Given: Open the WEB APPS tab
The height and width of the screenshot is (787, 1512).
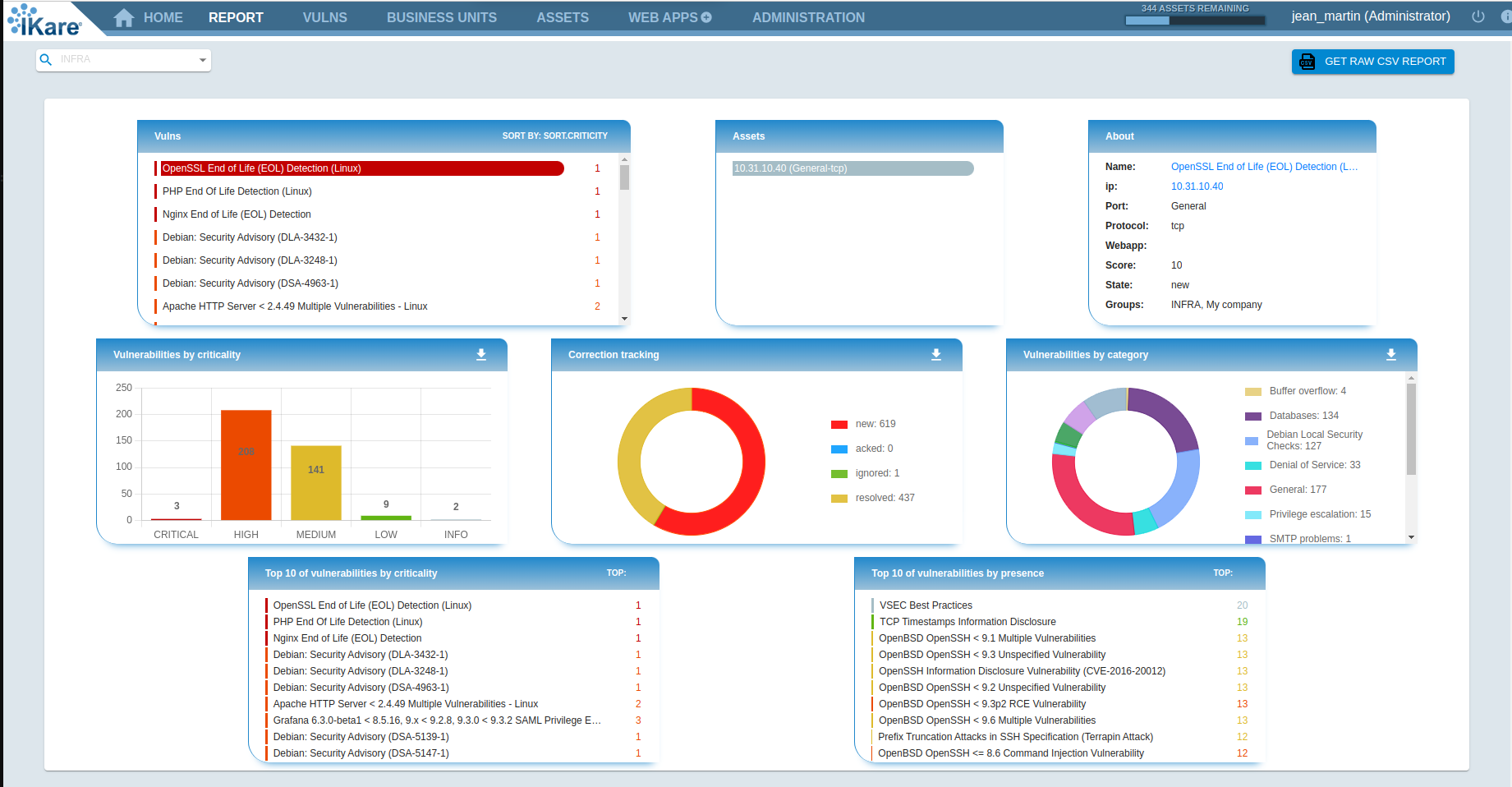Looking at the screenshot, I should 663,17.
